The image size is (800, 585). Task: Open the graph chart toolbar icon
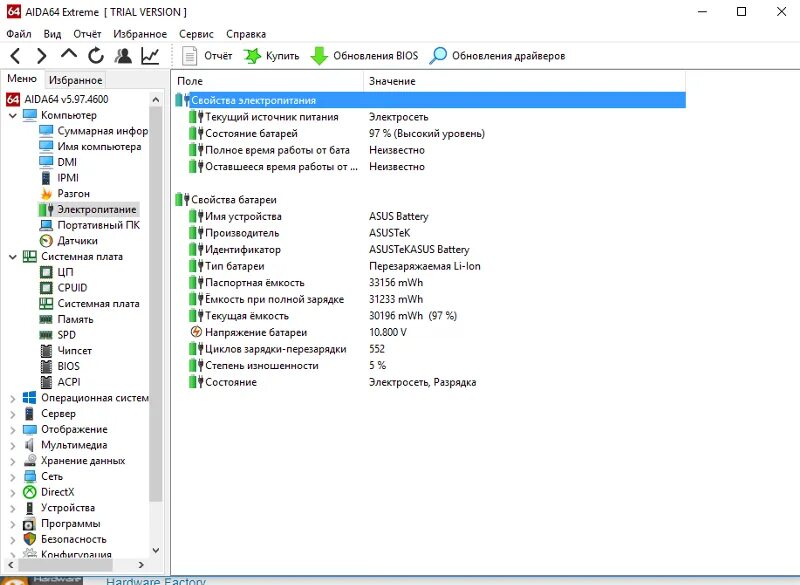coord(150,56)
